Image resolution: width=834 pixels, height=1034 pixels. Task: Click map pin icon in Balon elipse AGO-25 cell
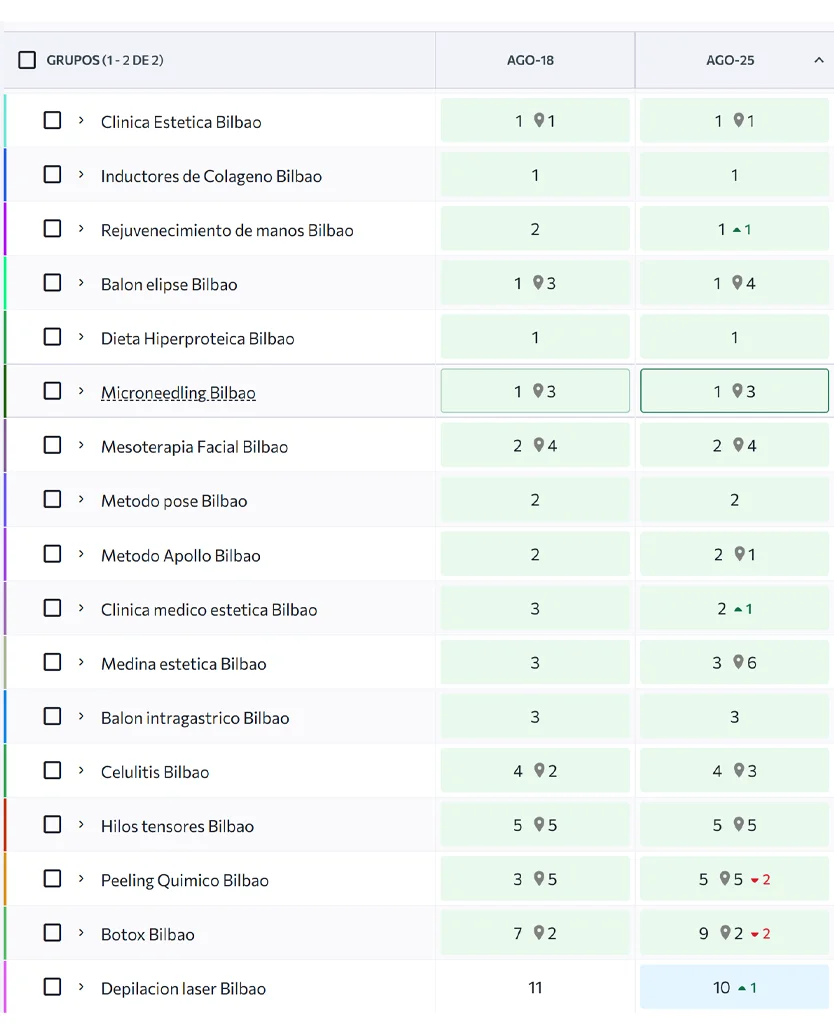pyautogui.click(x=738, y=282)
